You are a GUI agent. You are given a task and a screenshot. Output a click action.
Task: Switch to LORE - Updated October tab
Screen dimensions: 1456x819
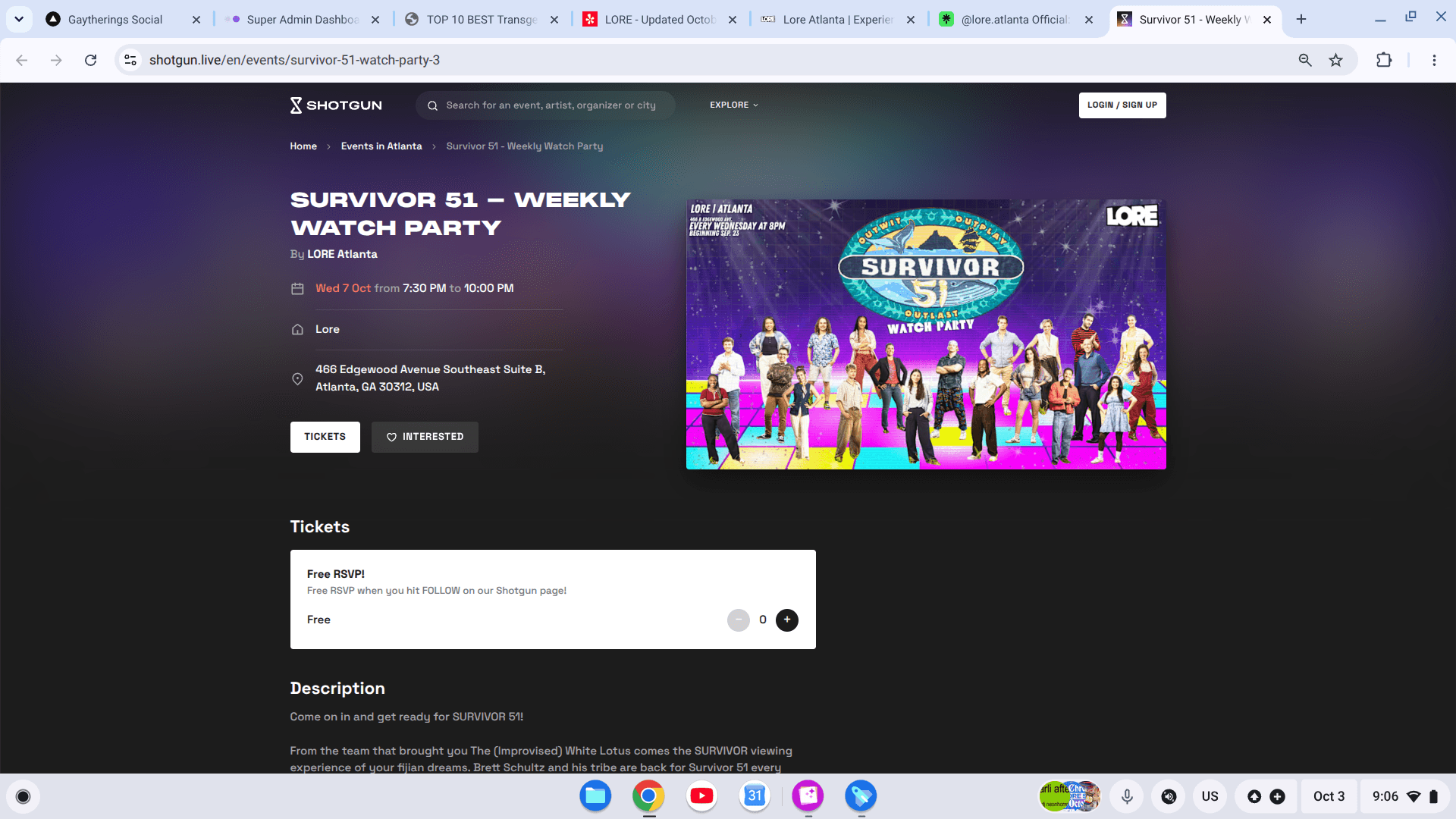tap(660, 20)
